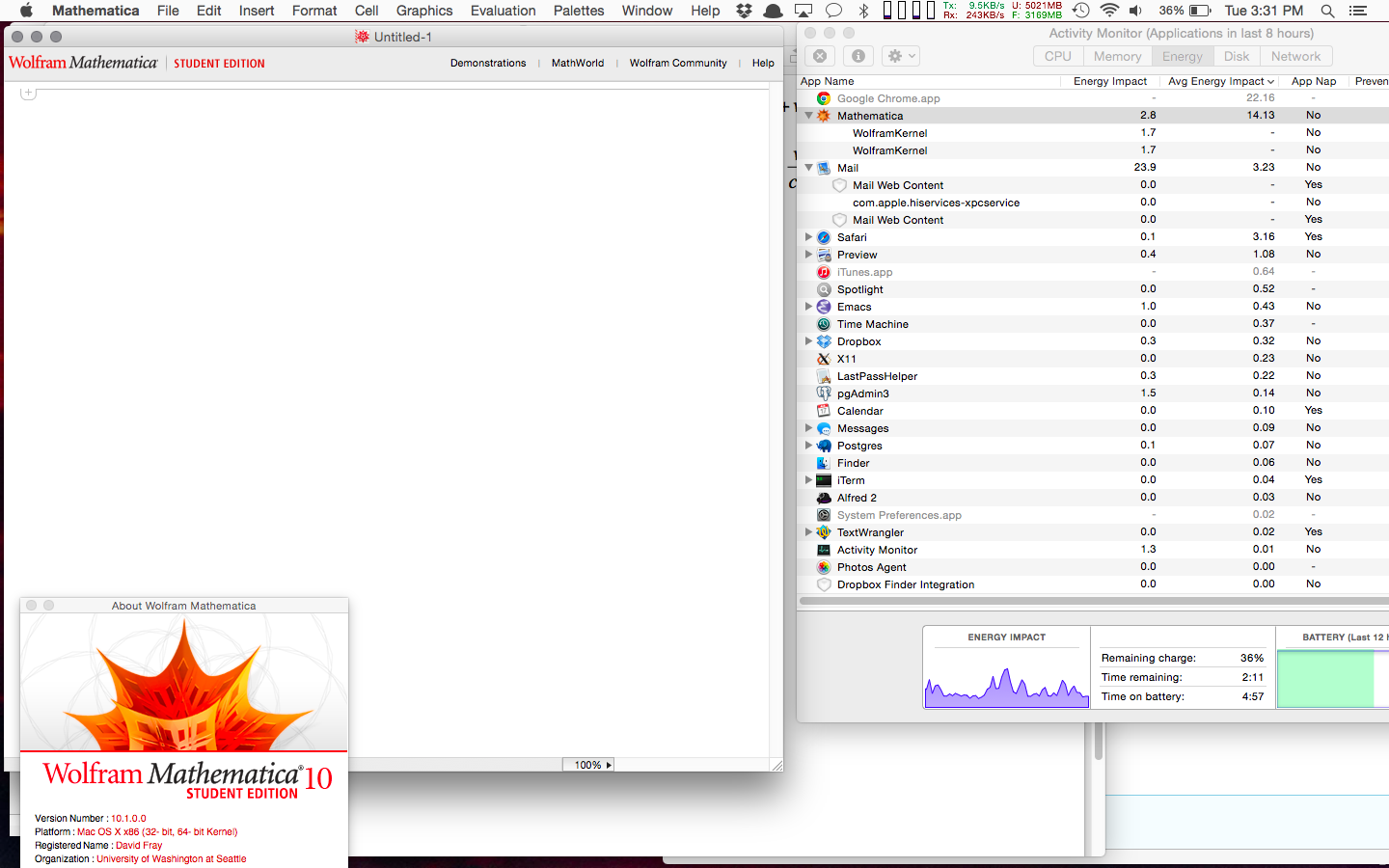Collapse the Mail process group

pyautogui.click(x=808, y=168)
